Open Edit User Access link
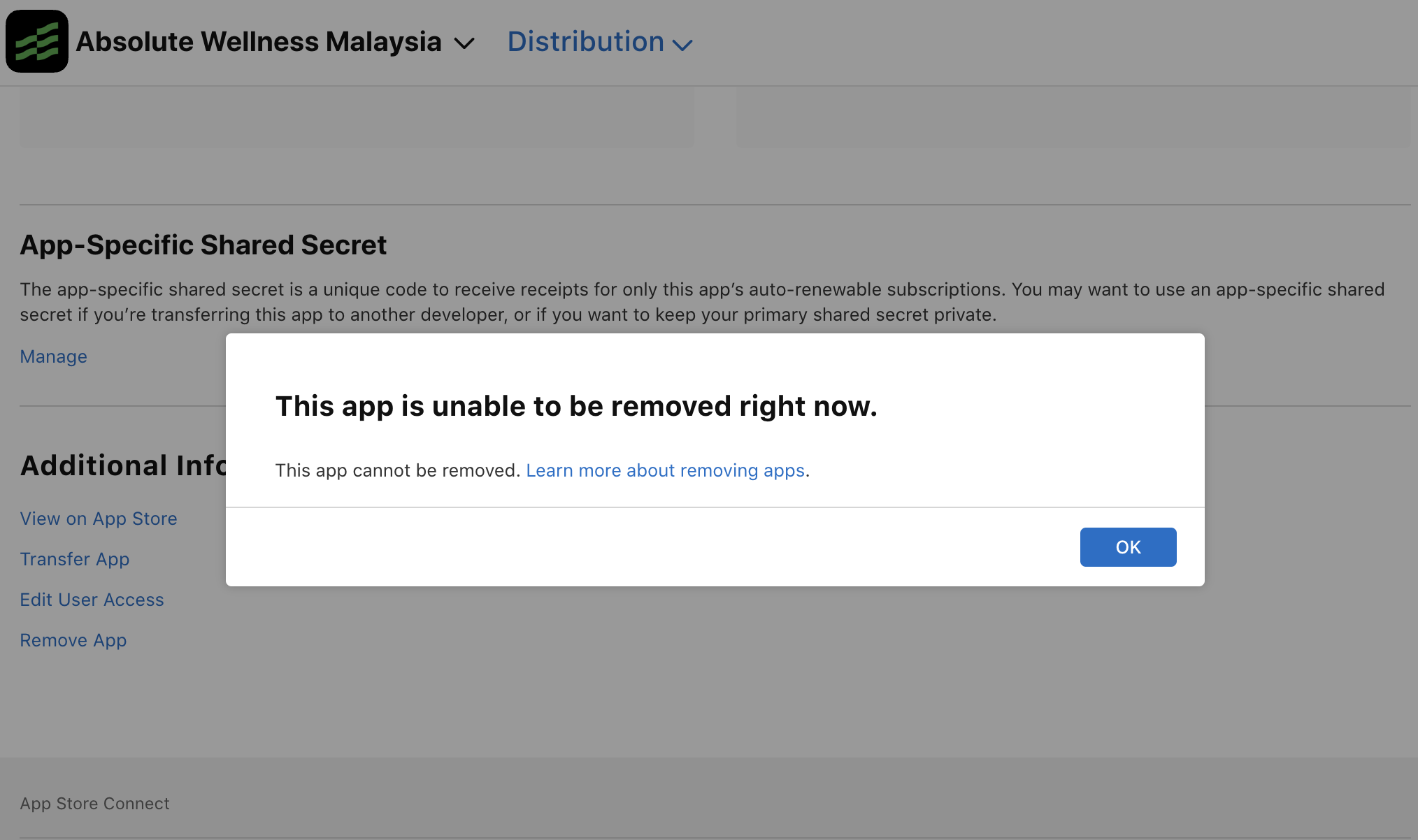The height and width of the screenshot is (840, 1418). pos(92,600)
